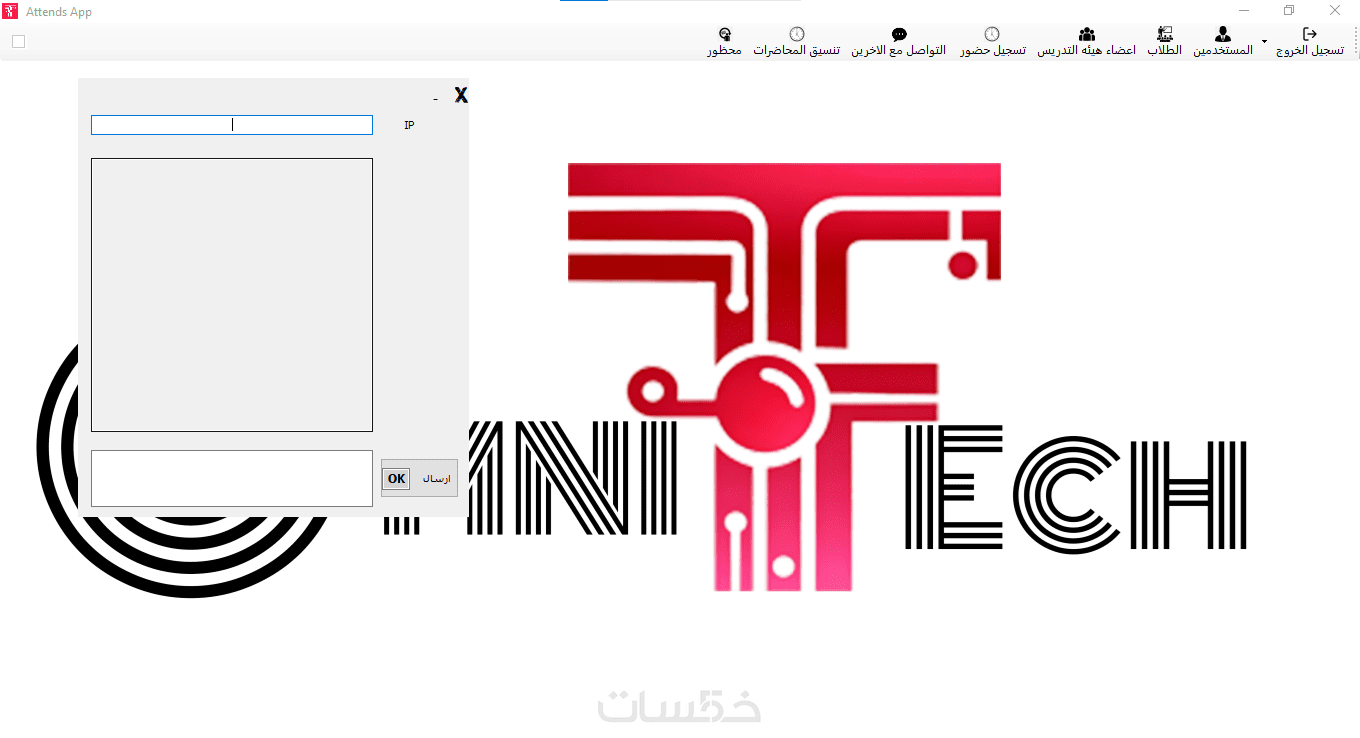Minimize the Attends App window
This screenshot has width=1360, height=738.
(x=1245, y=10)
